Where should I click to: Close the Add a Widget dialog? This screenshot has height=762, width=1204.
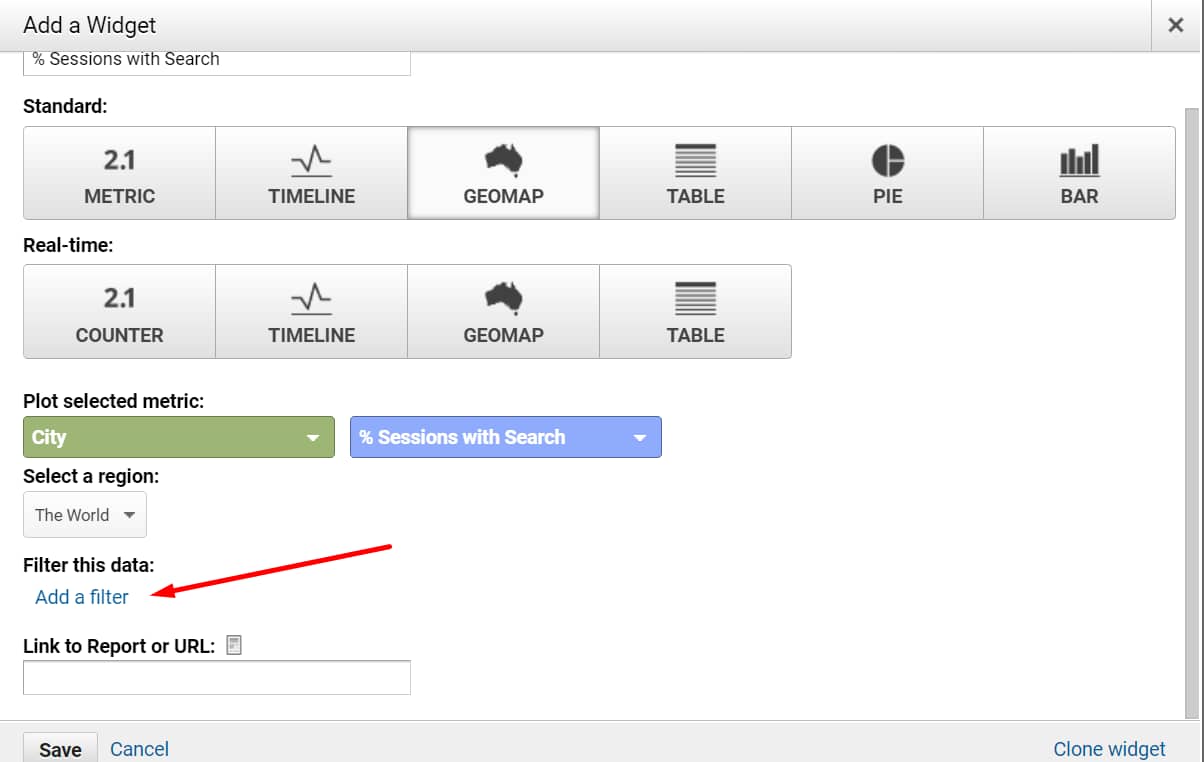[1176, 26]
